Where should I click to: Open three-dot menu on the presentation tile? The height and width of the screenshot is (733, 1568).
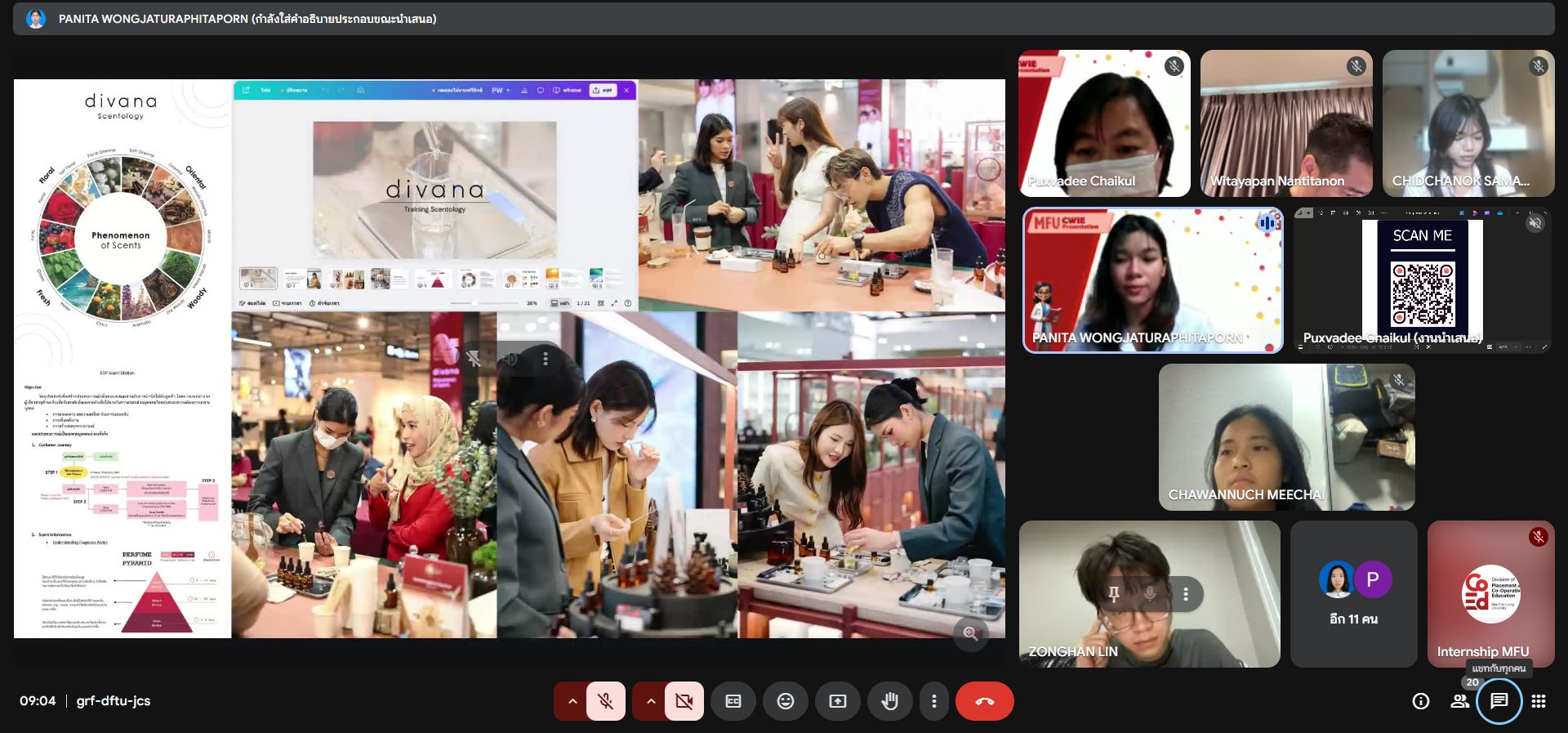(546, 359)
